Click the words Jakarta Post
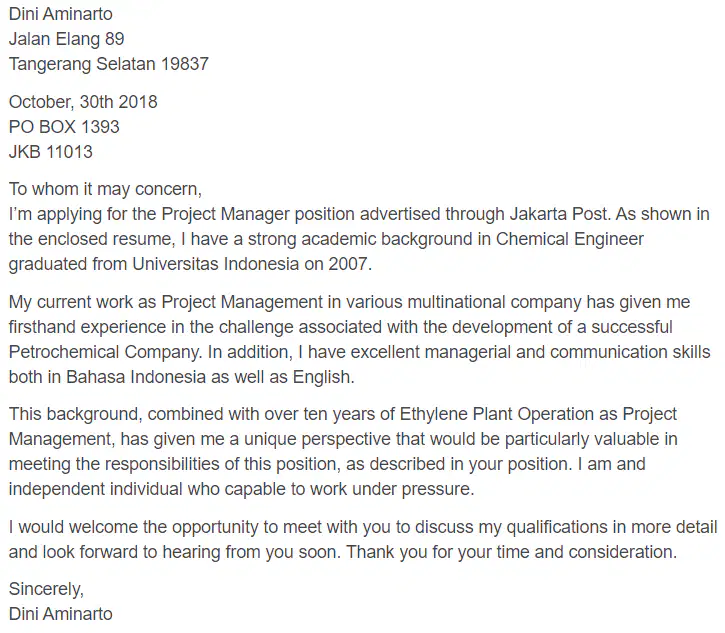Screen dimensions: 725x633 [x=559, y=214]
